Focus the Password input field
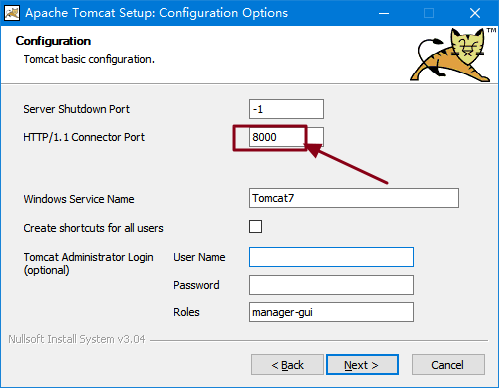 331,285
